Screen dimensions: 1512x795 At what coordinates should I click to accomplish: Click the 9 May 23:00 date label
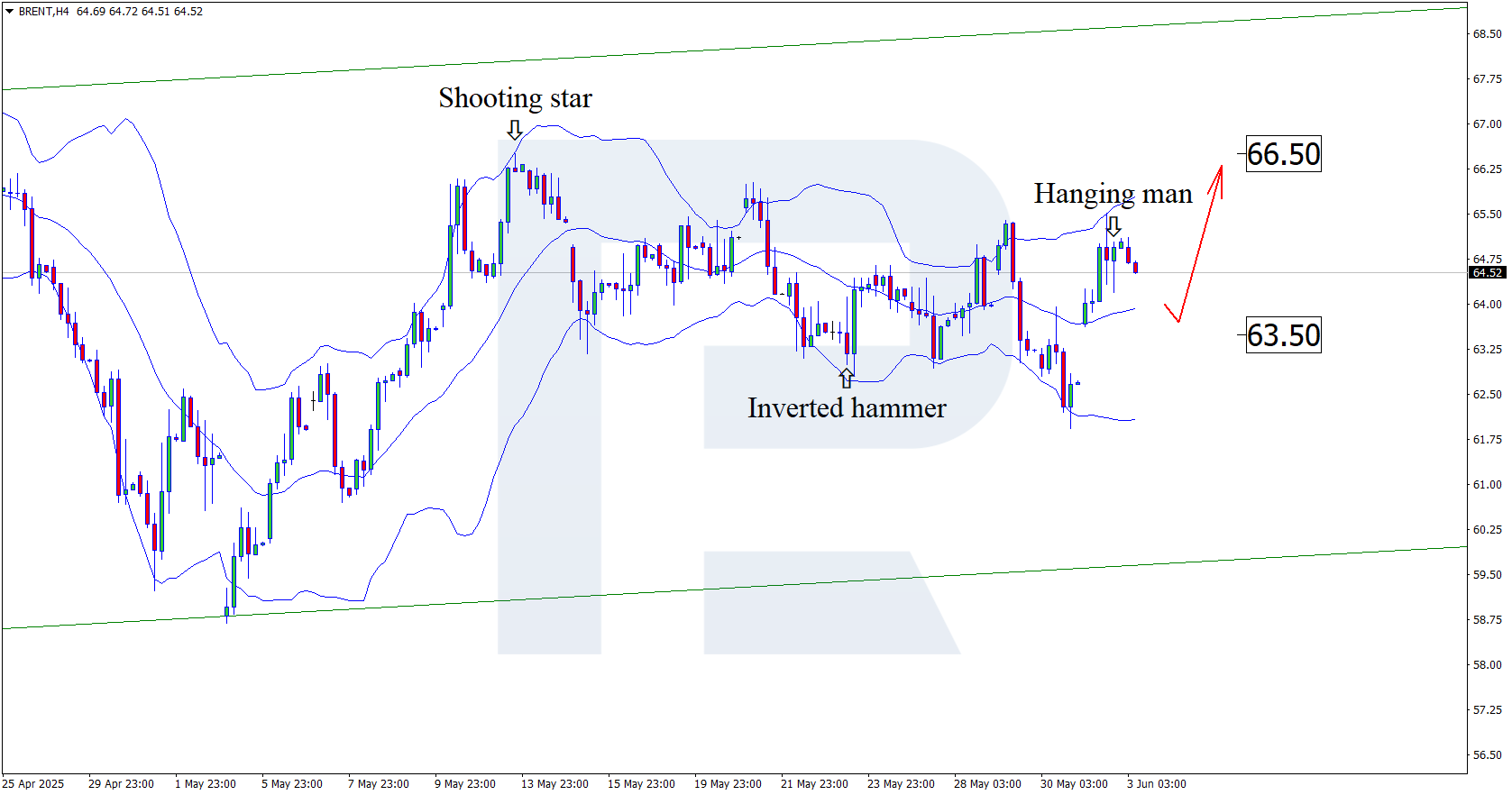click(x=465, y=784)
